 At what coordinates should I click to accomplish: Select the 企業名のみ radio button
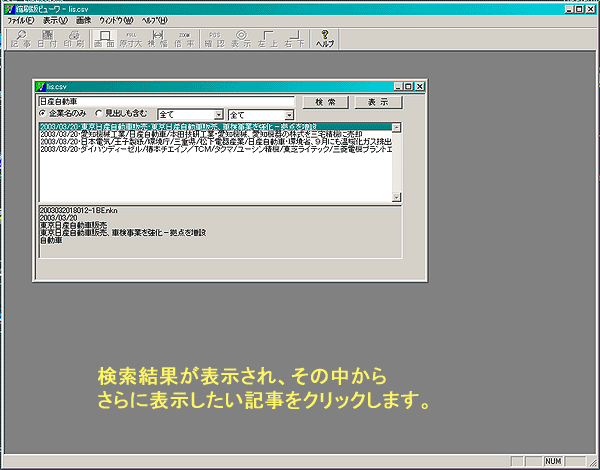pos(42,114)
